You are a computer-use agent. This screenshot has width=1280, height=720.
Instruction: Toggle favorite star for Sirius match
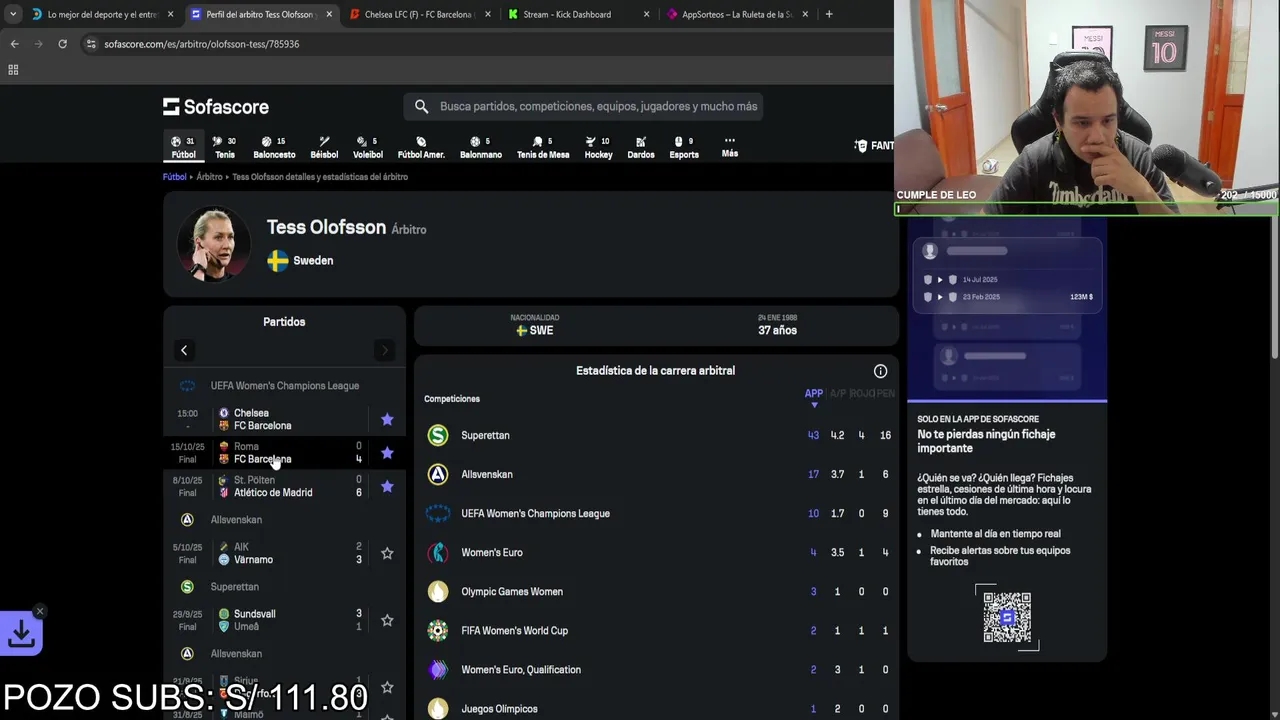(387, 687)
